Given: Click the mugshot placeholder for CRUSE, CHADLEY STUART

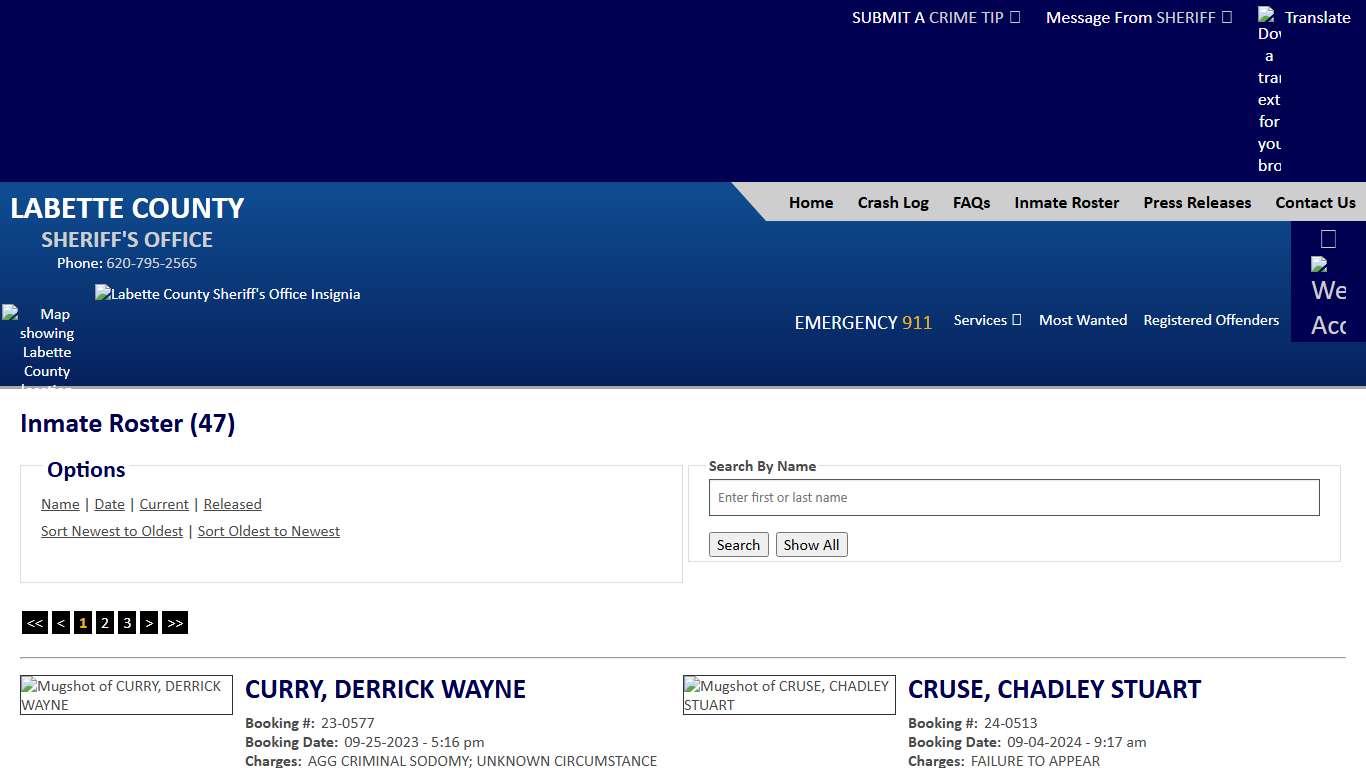Looking at the screenshot, I should tap(789, 693).
